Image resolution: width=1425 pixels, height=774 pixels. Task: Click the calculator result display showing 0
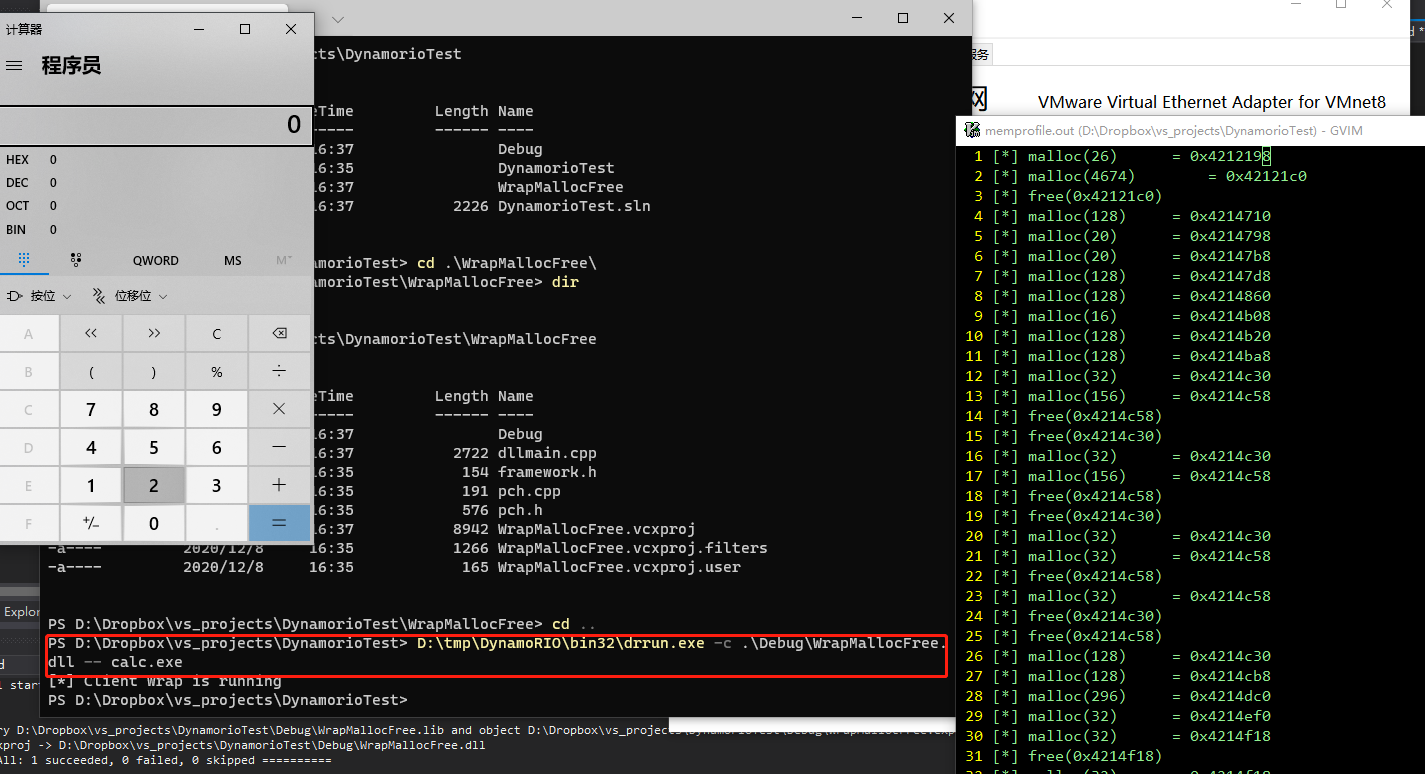pos(157,125)
